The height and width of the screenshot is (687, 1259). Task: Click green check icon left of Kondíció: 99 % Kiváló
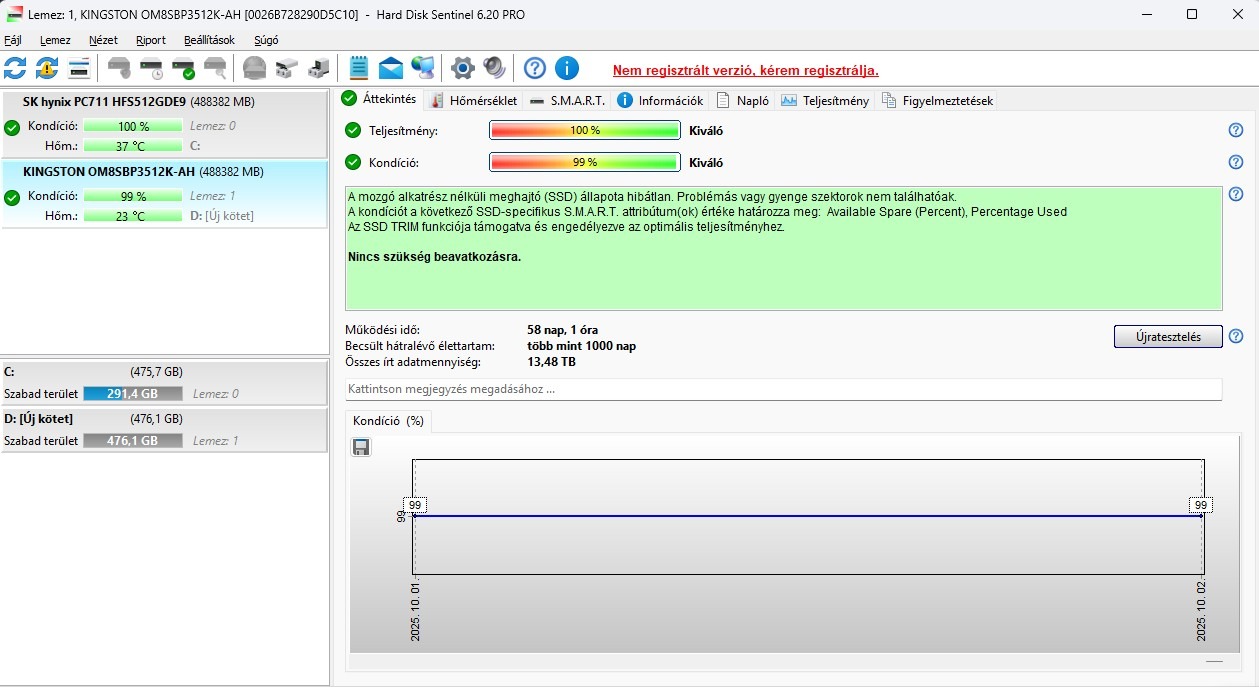[x=352, y=162]
